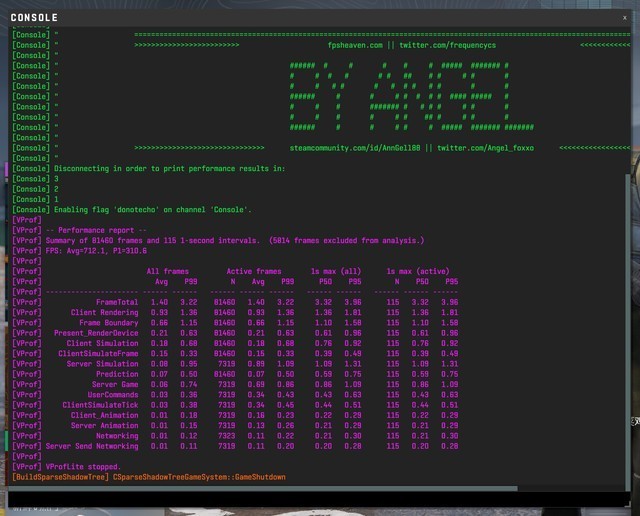Click the FrameTotal 1s max active P95 value 3.96

click(449, 302)
